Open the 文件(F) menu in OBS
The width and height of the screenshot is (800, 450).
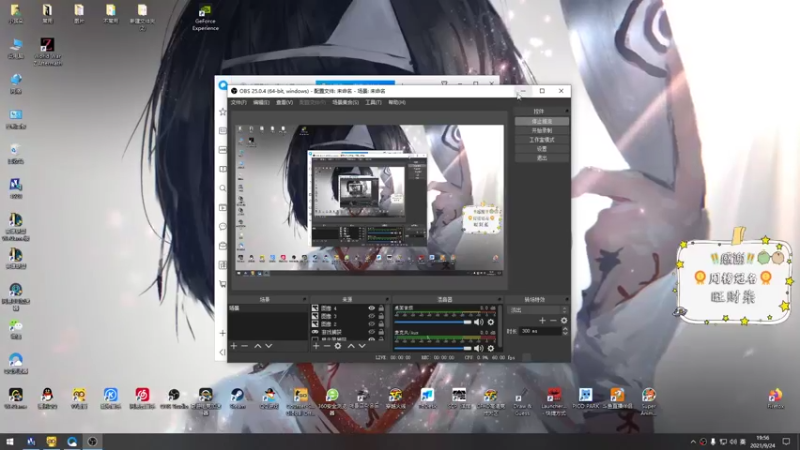point(238,103)
